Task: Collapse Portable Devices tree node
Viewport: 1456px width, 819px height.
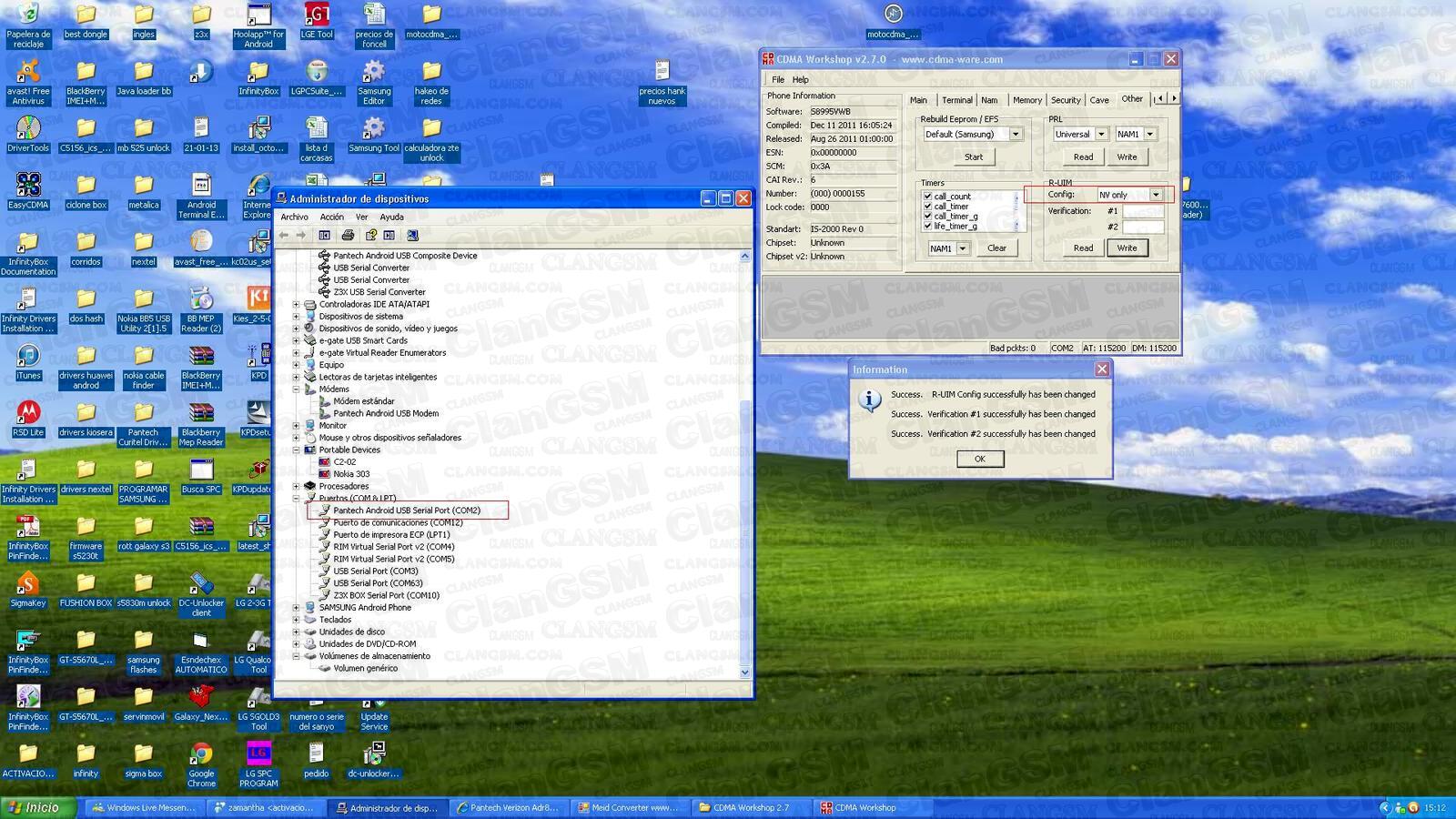Action: (296, 450)
